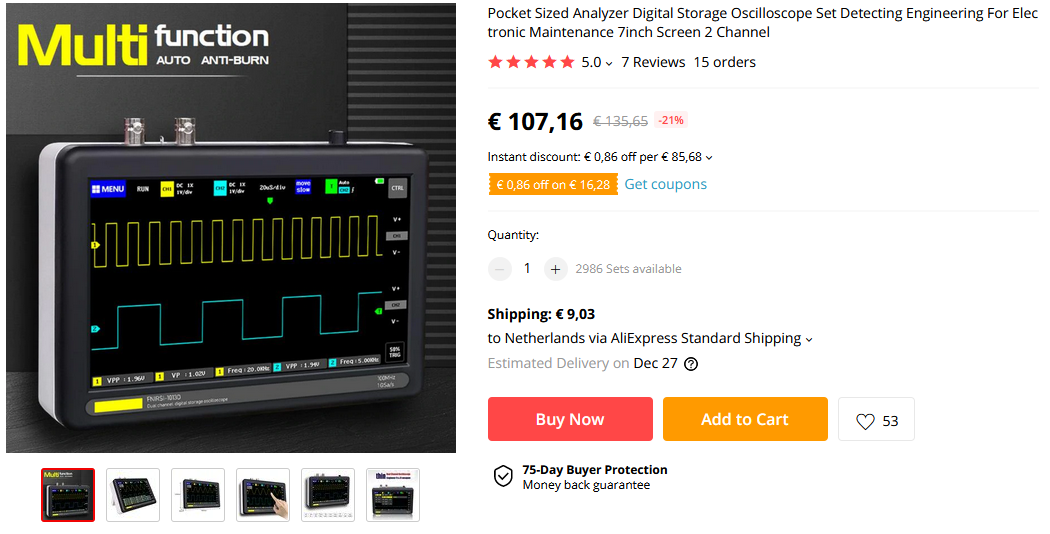The image size is (1050, 534).
Task: Select the first Multi function product thumbnail
Action: point(68,494)
